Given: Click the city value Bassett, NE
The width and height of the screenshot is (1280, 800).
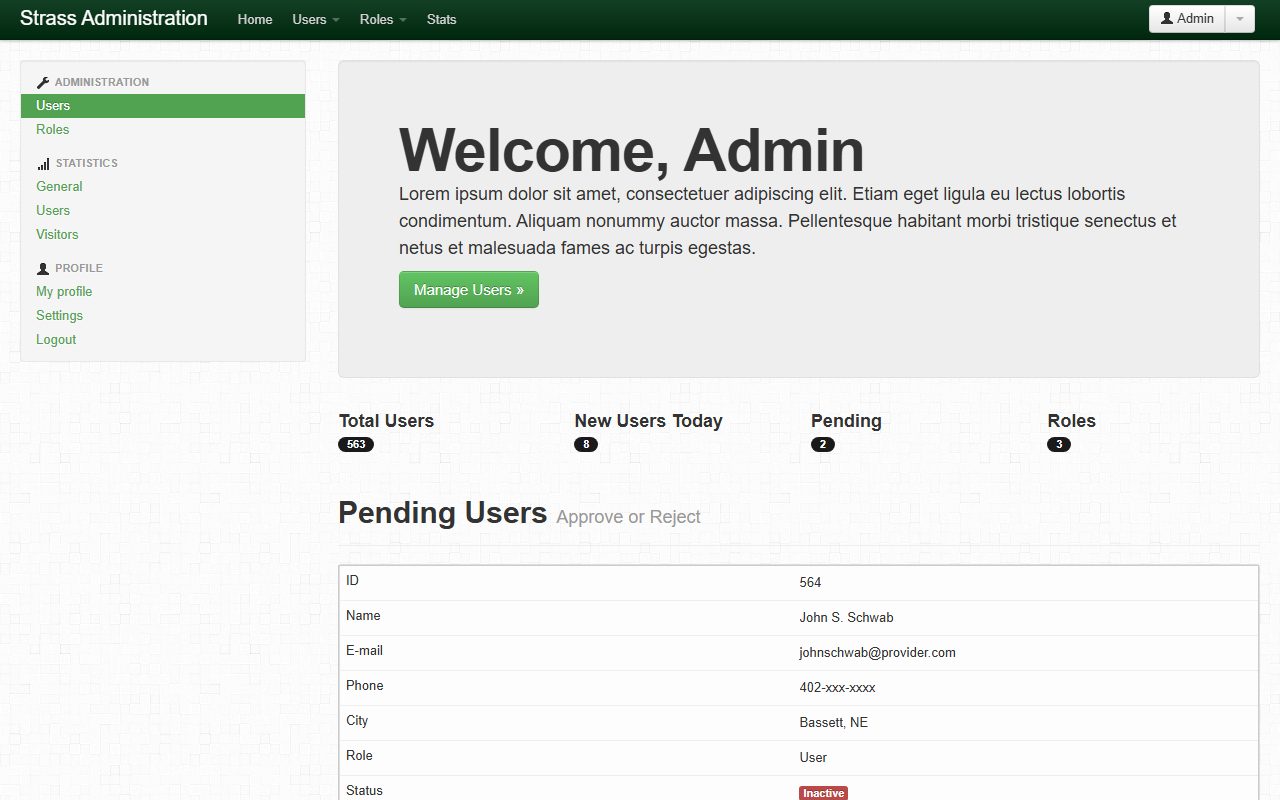Looking at the screenshot, I should coord(833,723).
